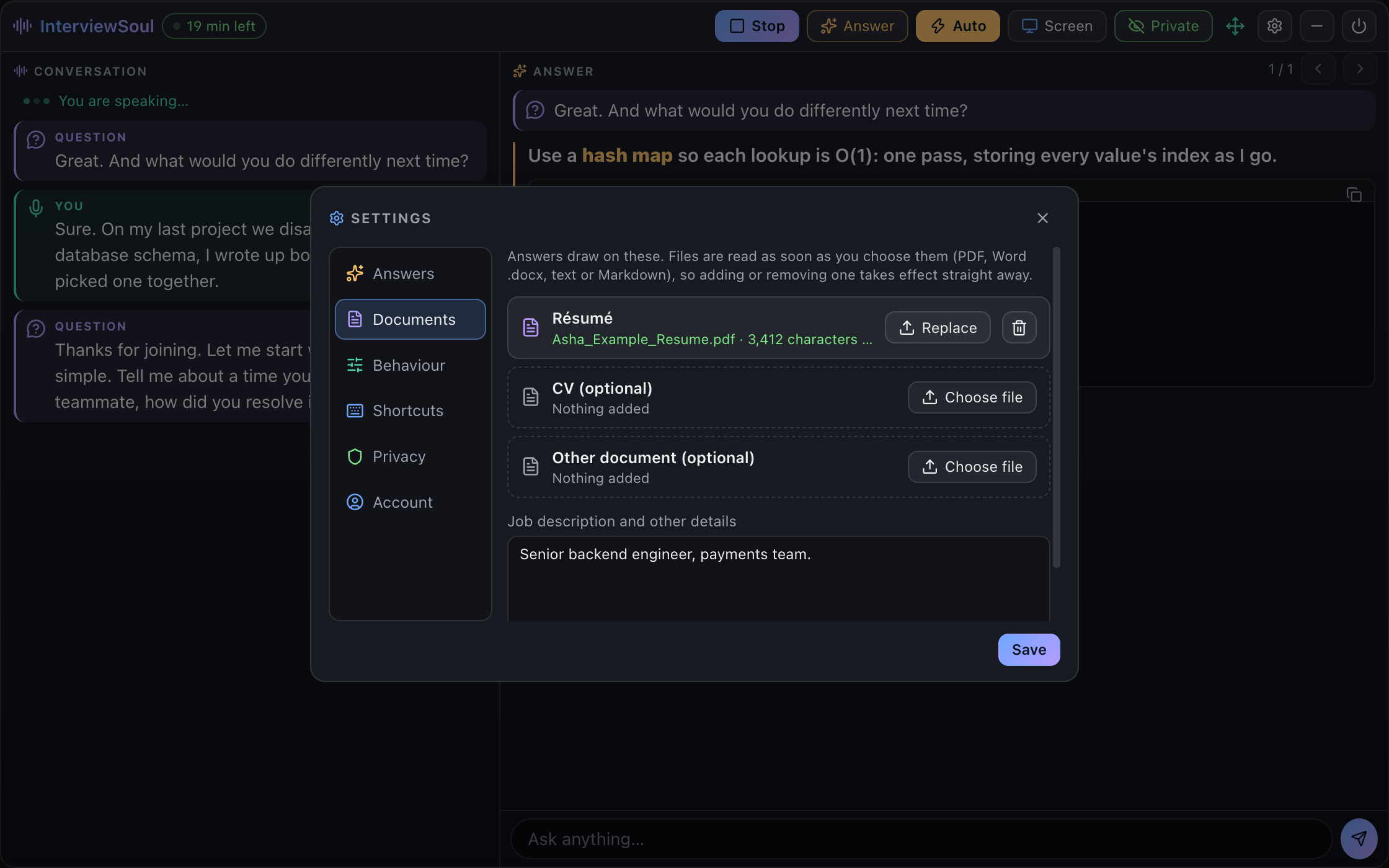This screenshot has height=868, width=1389.
Task: Click the settings panel scrollbar
Action: (1057, 407)
